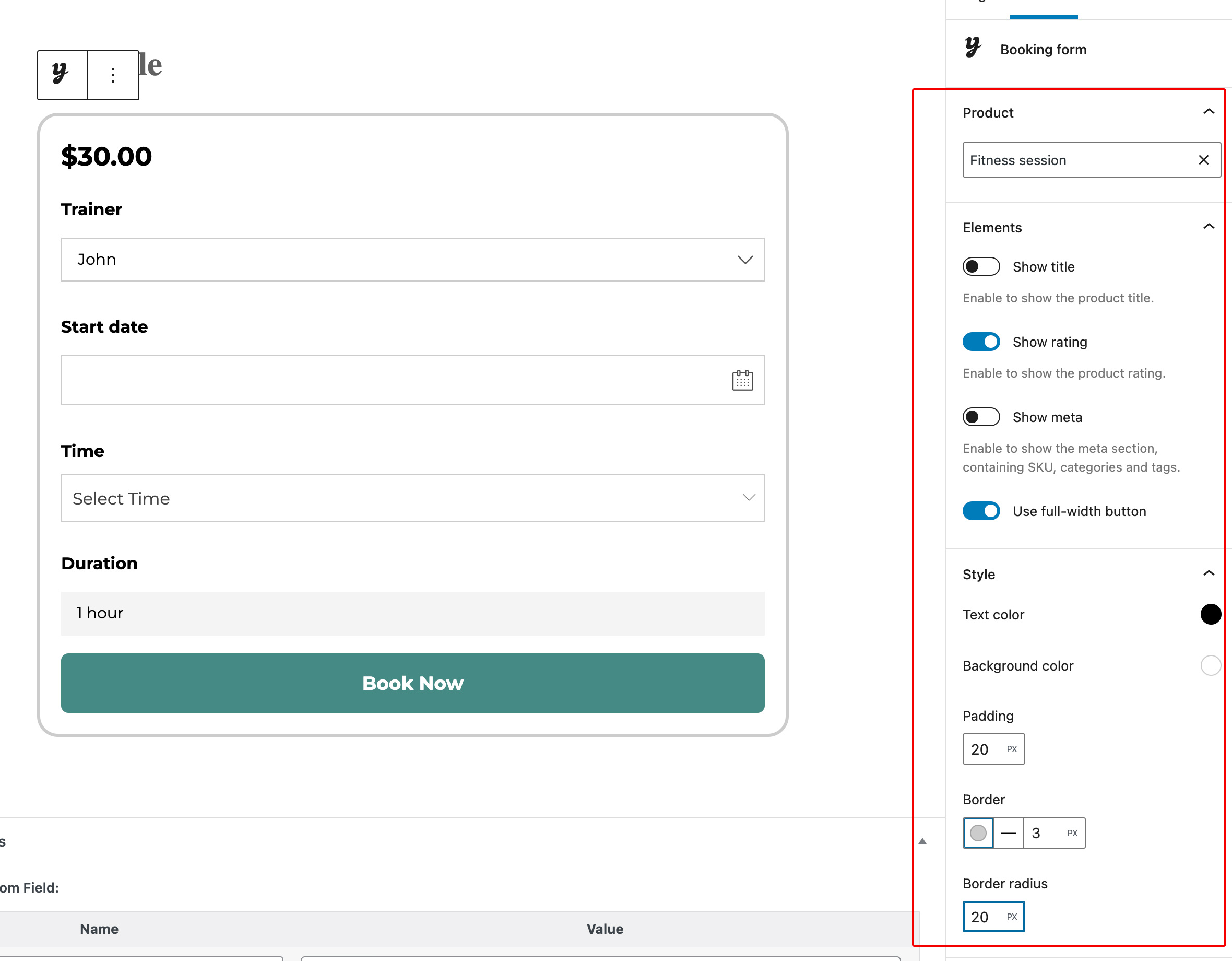Turn off Use full-width button toggle
1232x961 pixels.
click(x=981, y=511)
